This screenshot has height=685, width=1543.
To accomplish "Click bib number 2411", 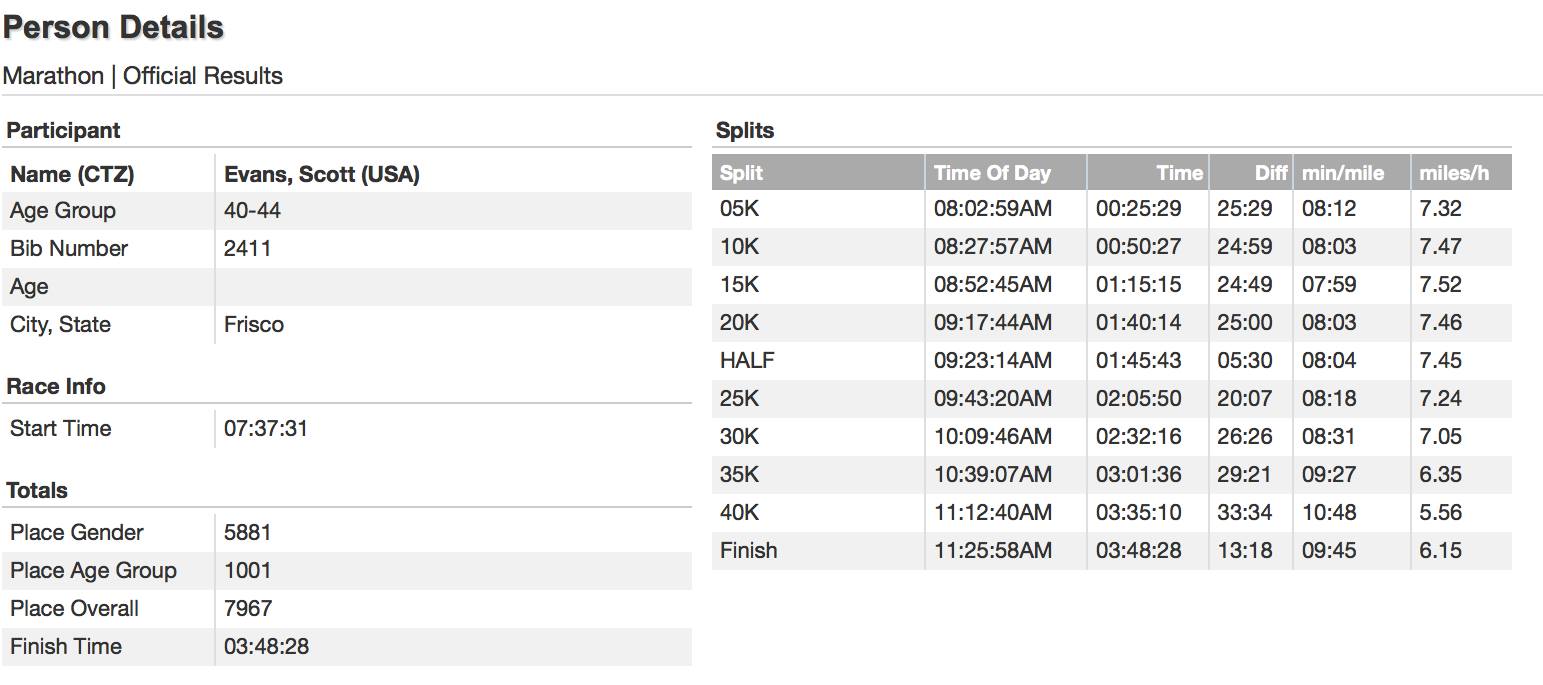I will point(247,248).
